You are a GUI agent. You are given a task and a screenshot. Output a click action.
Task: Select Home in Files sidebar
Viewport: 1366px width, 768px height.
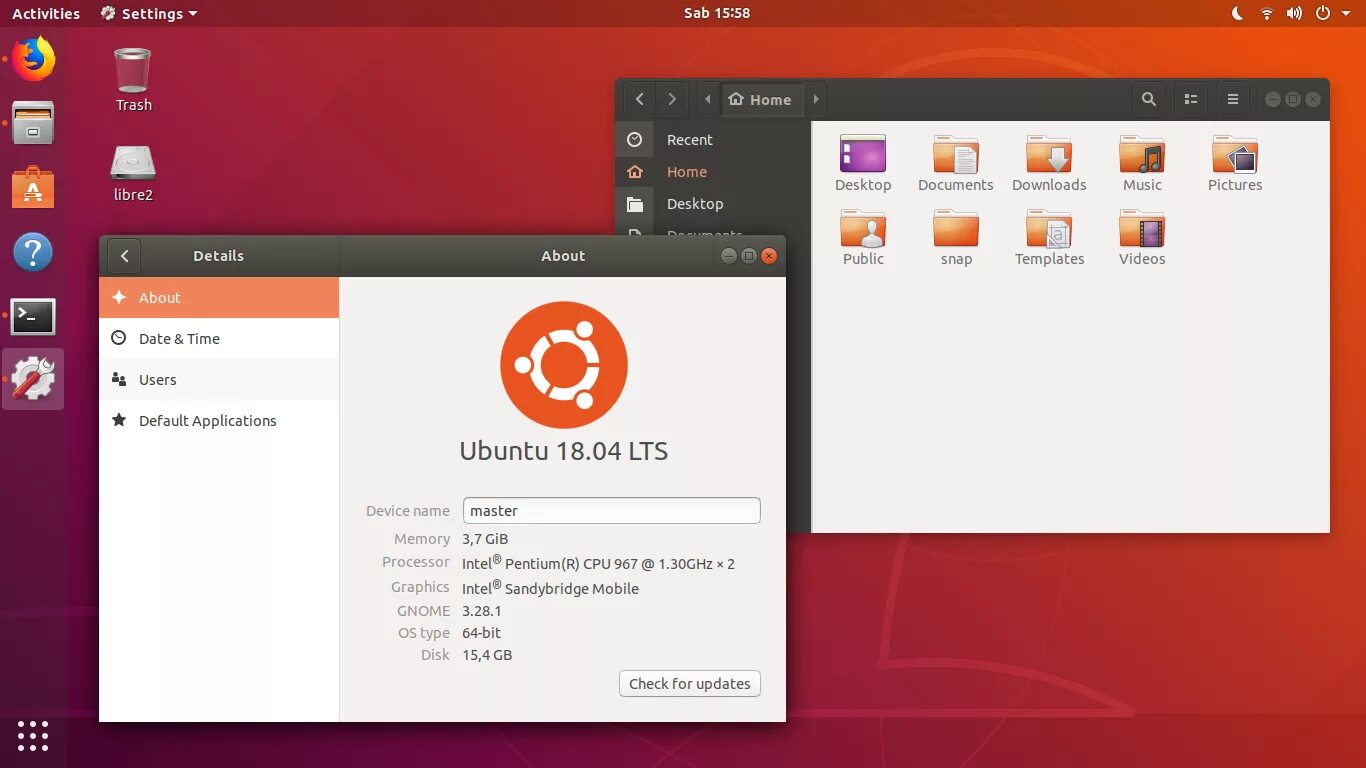click(x=712, y=172)
